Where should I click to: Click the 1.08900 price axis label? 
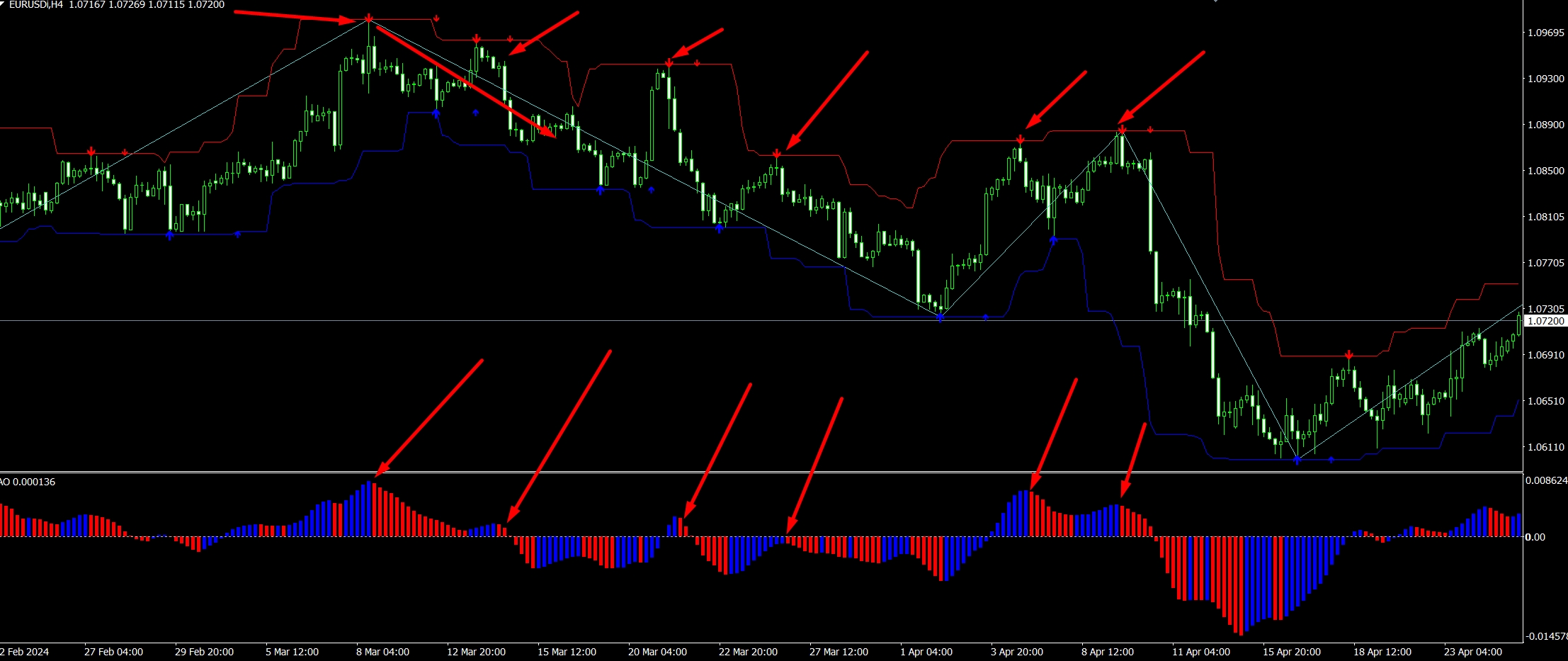coord(1546,125)
